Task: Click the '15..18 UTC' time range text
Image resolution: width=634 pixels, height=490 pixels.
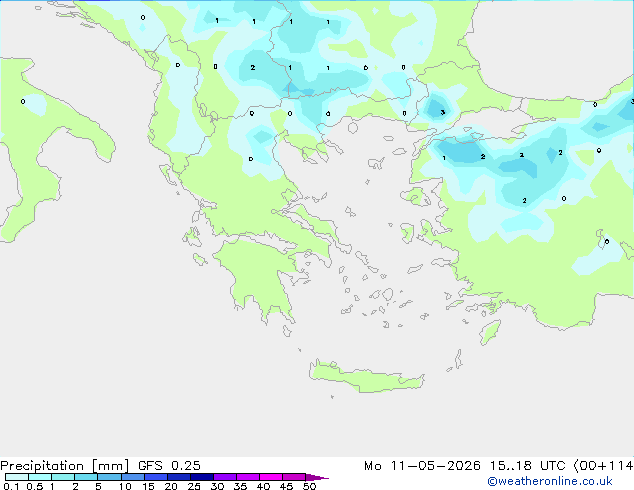Action: pos(527,466)
